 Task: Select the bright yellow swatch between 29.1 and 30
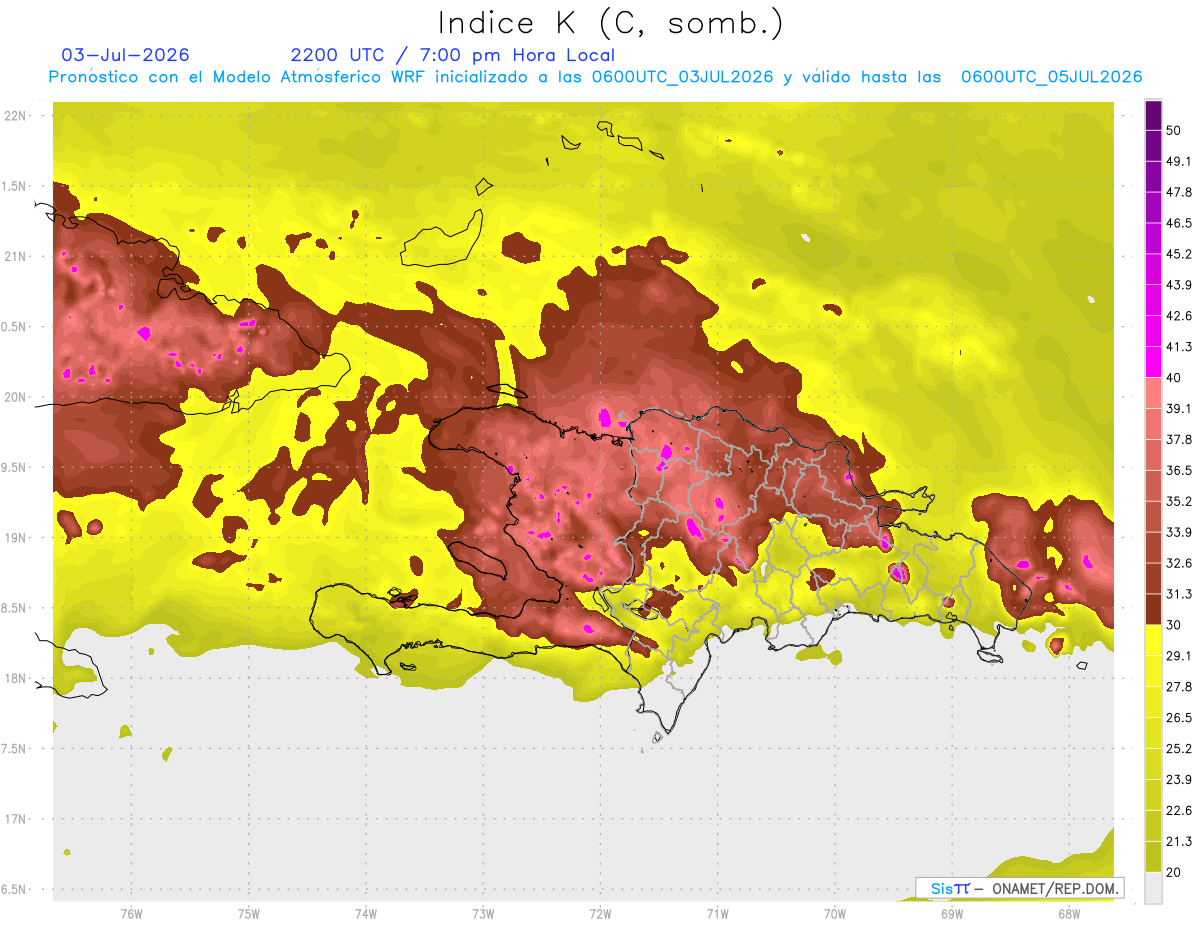tap(1153, 640)
